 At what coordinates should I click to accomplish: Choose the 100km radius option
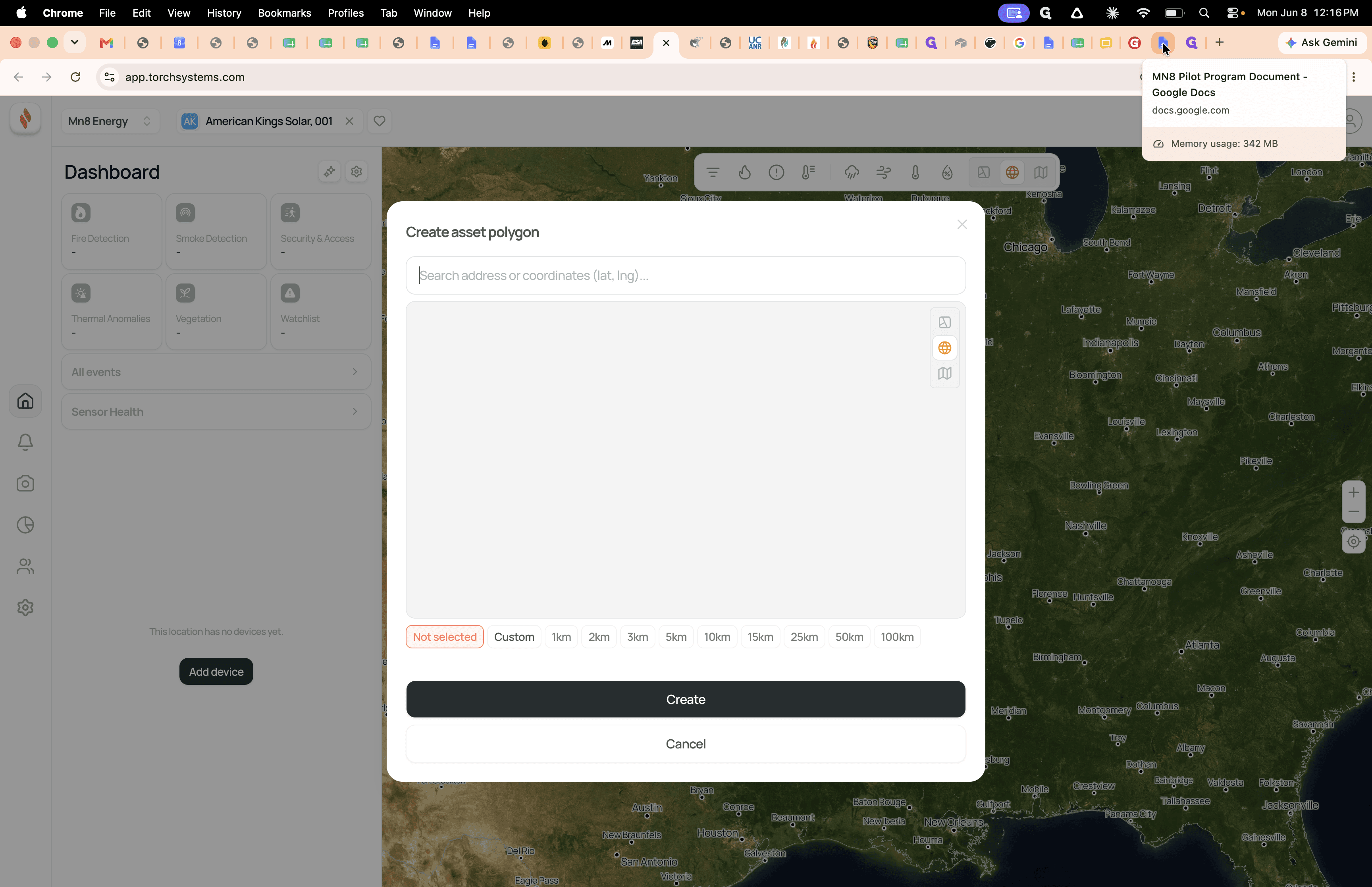point(897,637)
